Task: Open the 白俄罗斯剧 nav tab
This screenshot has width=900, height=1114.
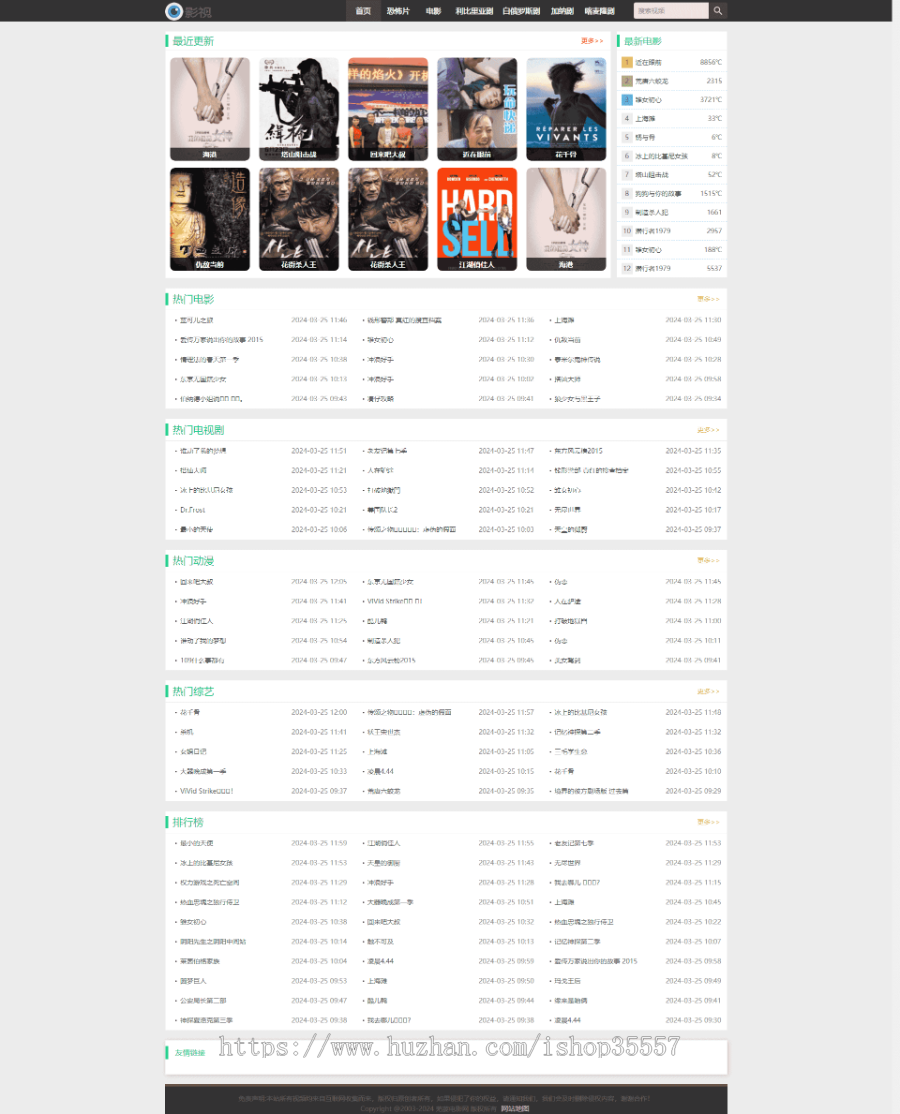Action: pos(521,11)
